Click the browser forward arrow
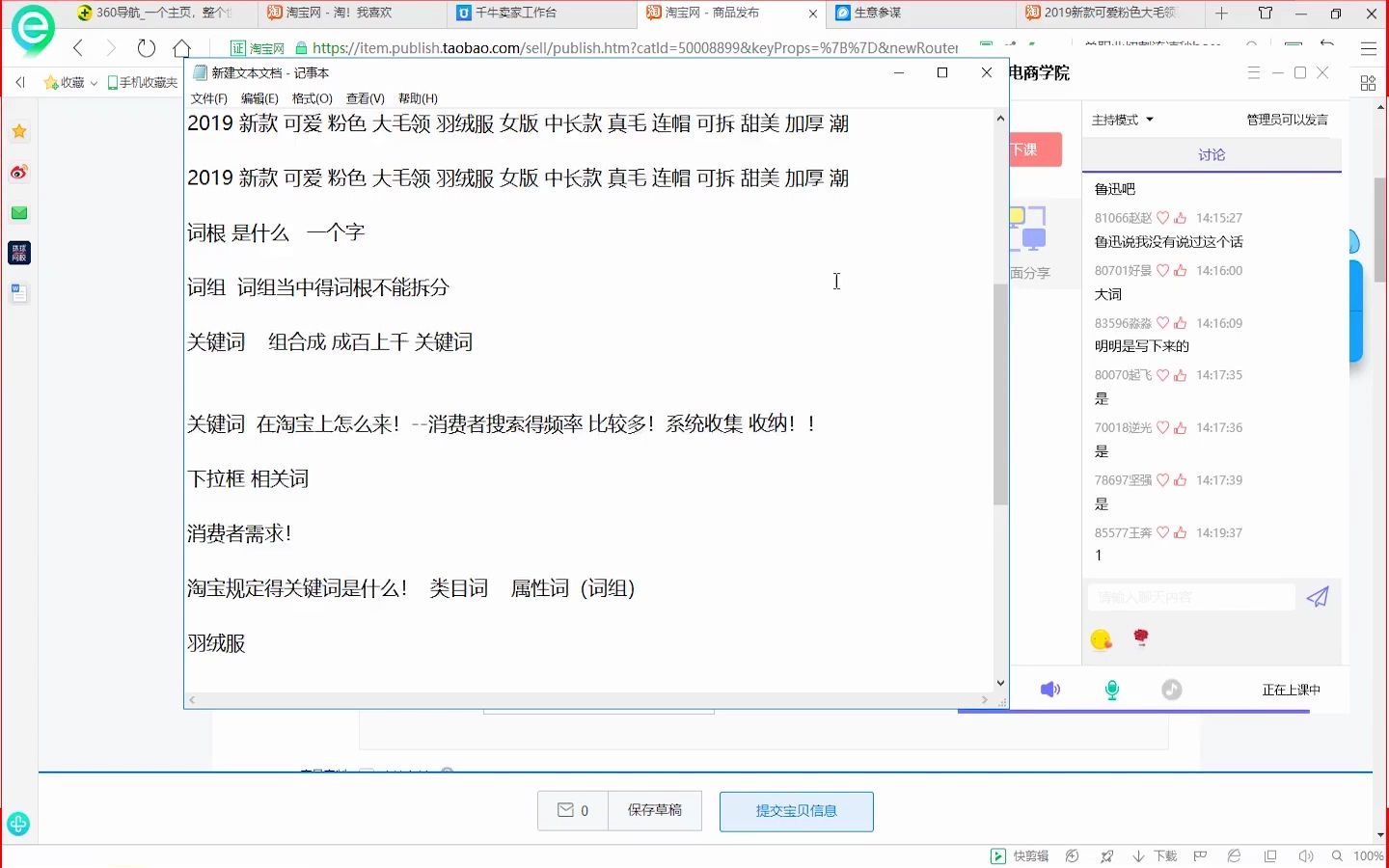 point(111,47)
